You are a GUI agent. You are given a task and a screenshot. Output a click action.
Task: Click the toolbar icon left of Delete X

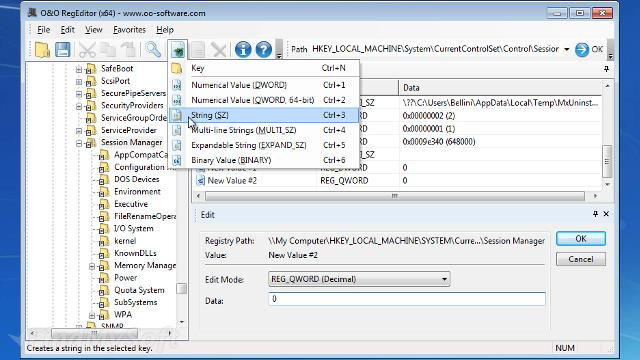[198, 50]
